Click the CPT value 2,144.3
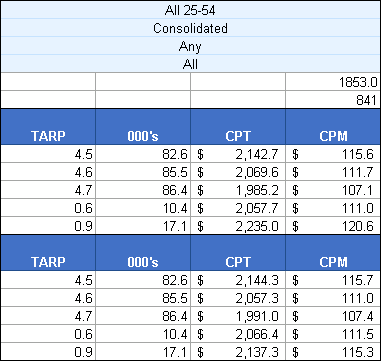 [x=238, y=280]
